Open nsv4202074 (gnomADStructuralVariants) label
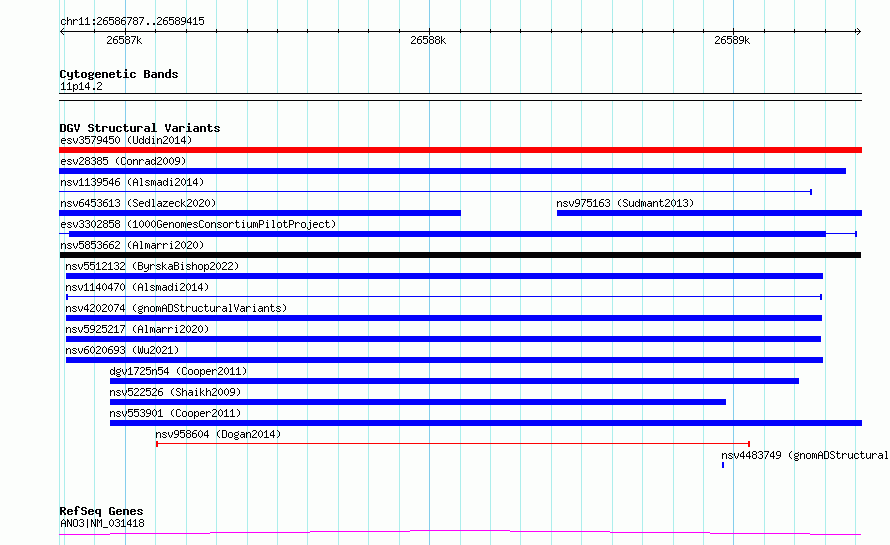The width and height of the screenshot is (890, 545). (x=176, y=308)
